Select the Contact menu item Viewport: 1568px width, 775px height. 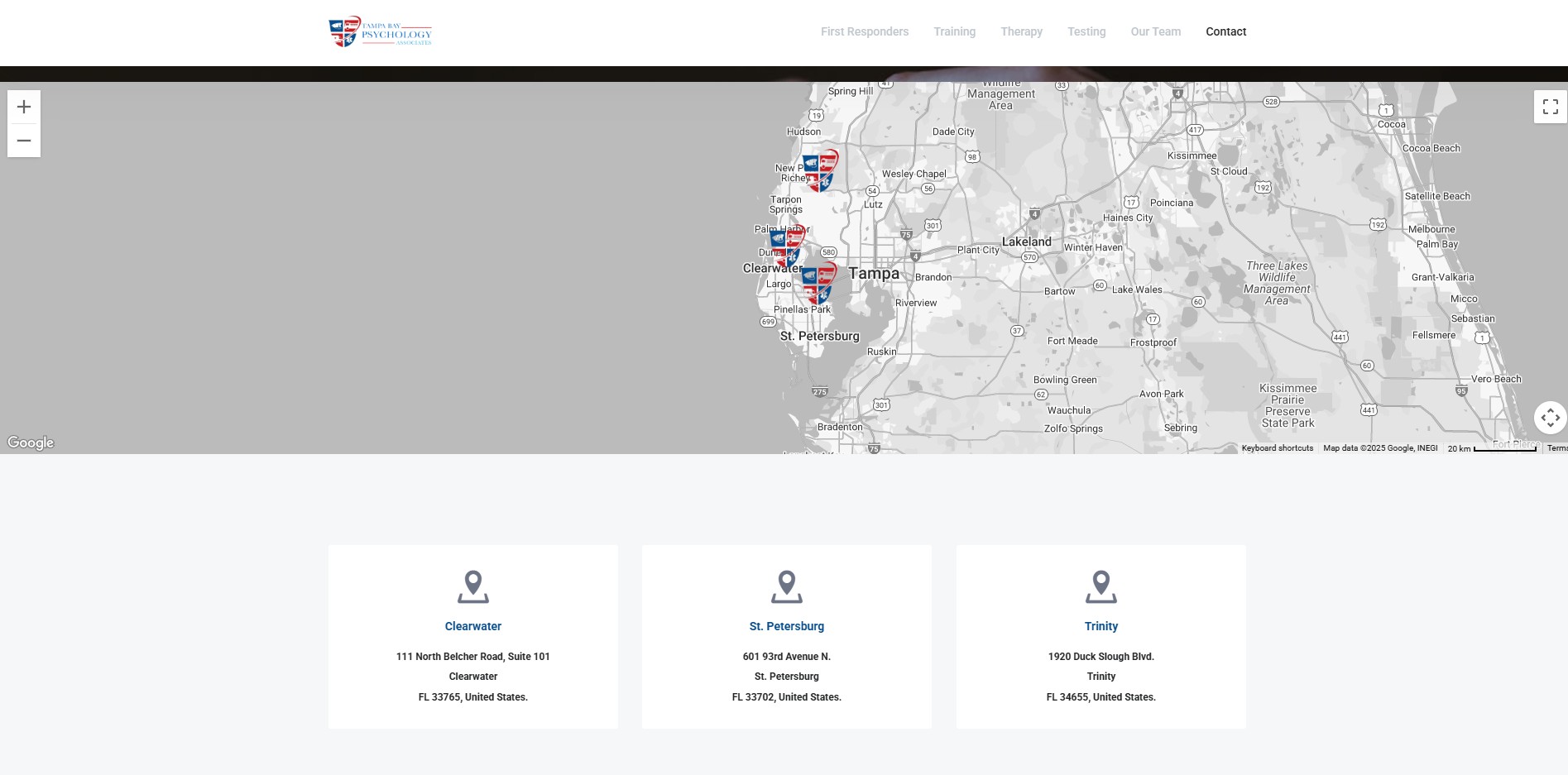(1225, 31)
